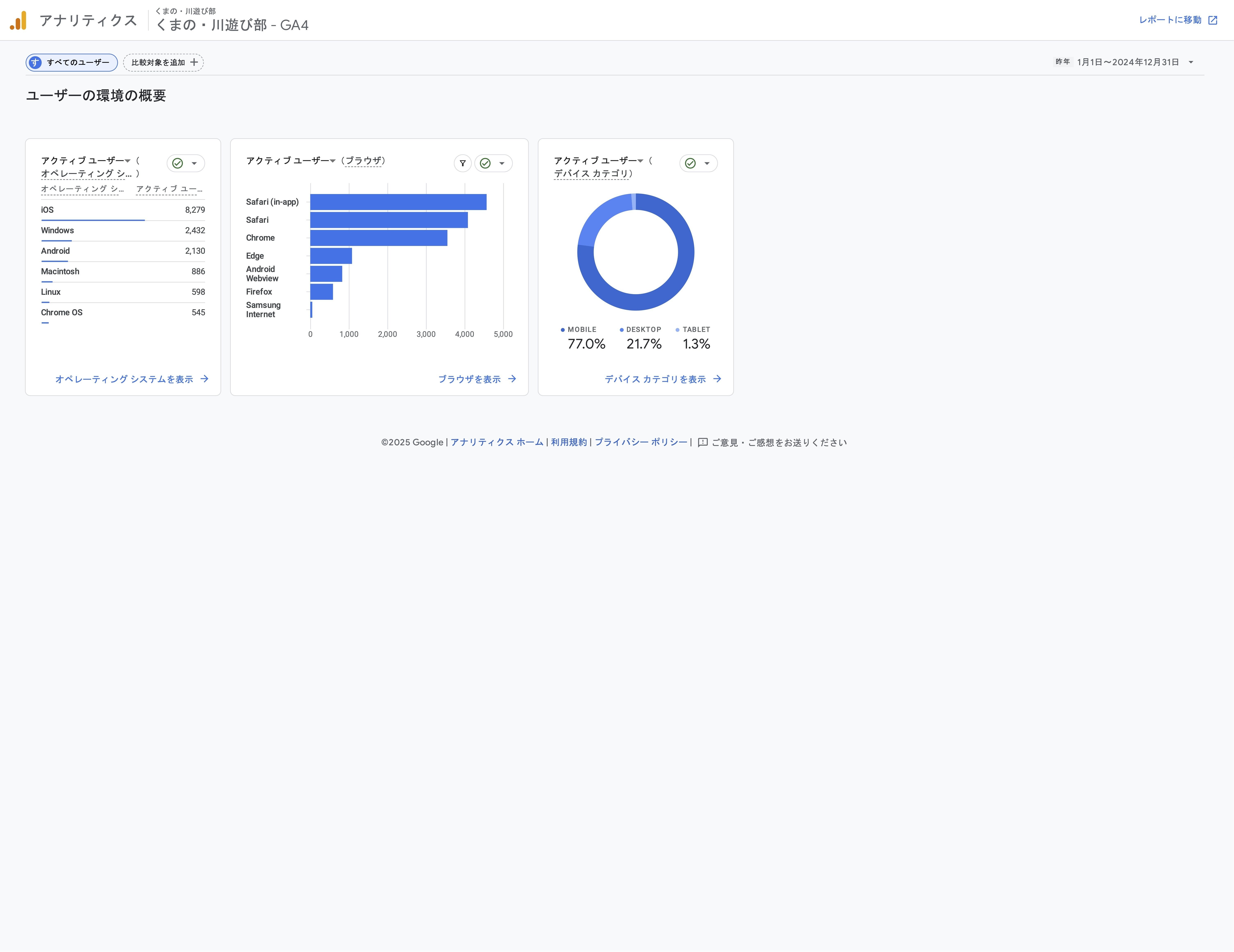
Task: Click green check status icon on device category card
Action: 690,163
